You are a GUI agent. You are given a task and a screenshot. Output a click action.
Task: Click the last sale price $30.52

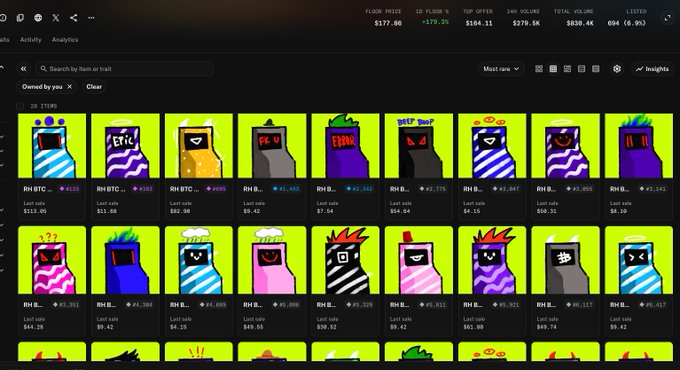(x=327, y=327)
